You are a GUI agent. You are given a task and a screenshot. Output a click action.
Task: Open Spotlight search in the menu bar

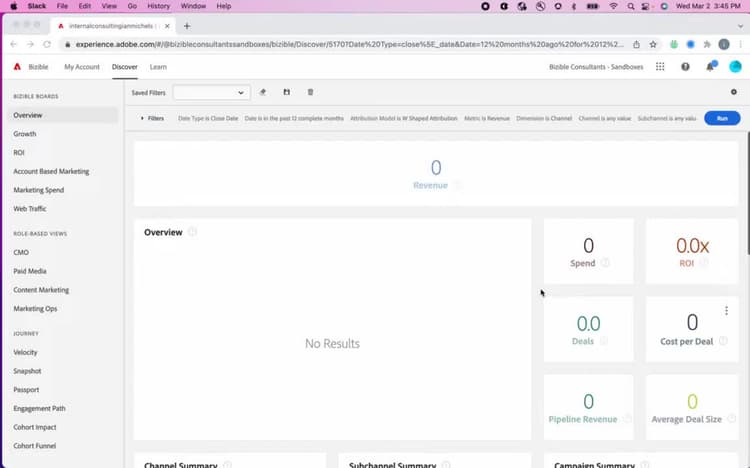point(631,6)
